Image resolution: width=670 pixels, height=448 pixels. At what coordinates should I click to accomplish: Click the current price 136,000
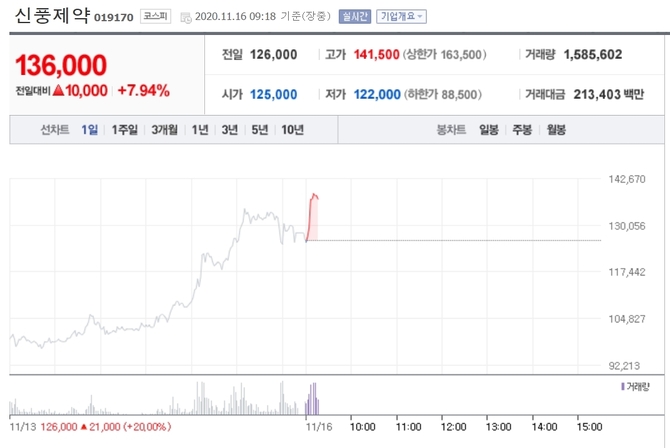click(61, 65)
